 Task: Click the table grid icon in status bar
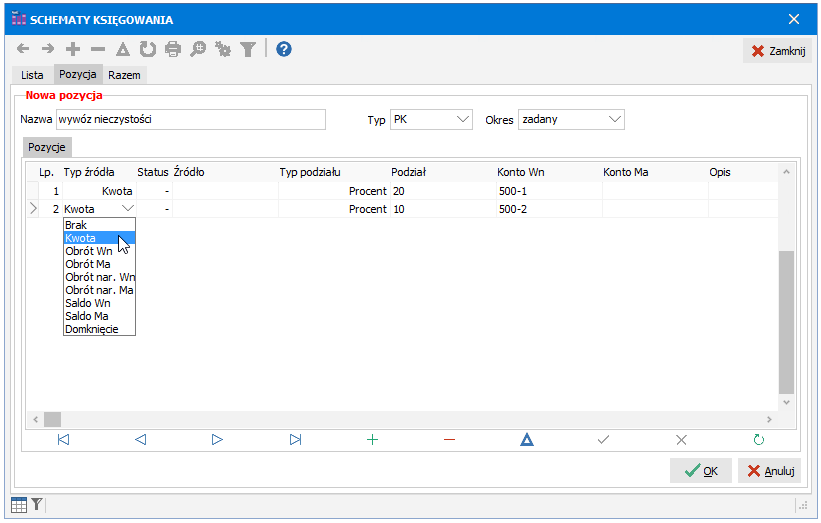click(19, 505)
